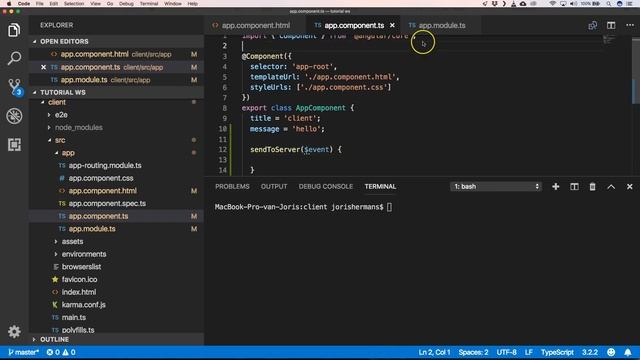This screenshot has width=640, height=360.
Task: Click errors and warnings count in status bar
Action: point(61,352)
